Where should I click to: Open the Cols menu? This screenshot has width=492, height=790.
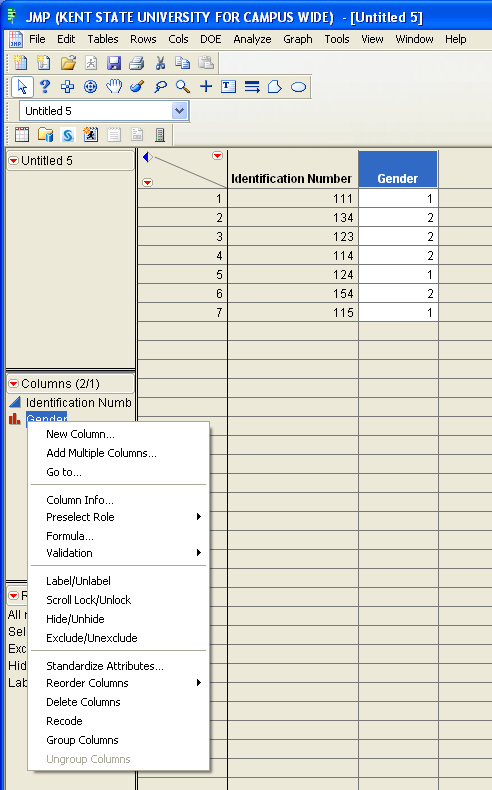[178, 39]
